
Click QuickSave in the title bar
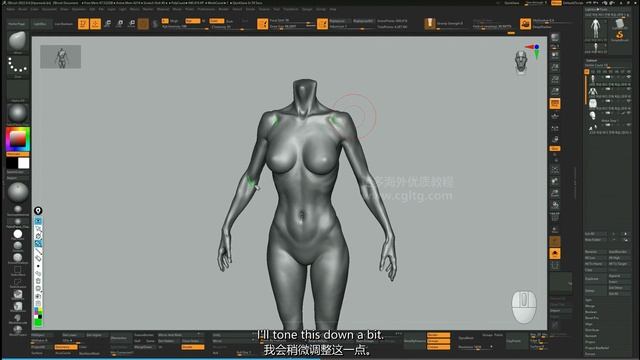(512, 3)
